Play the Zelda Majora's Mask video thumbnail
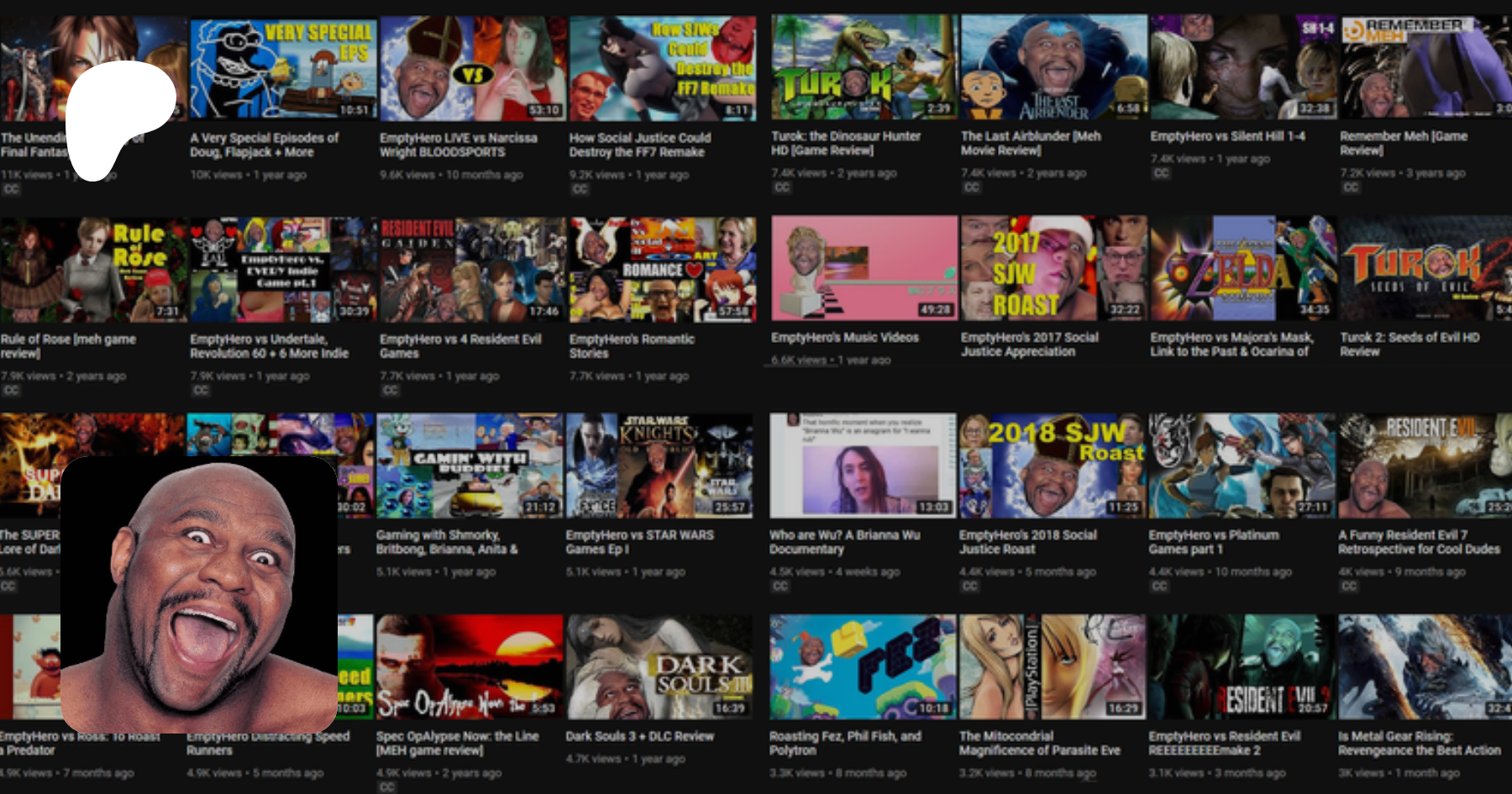 point(1243,268)
